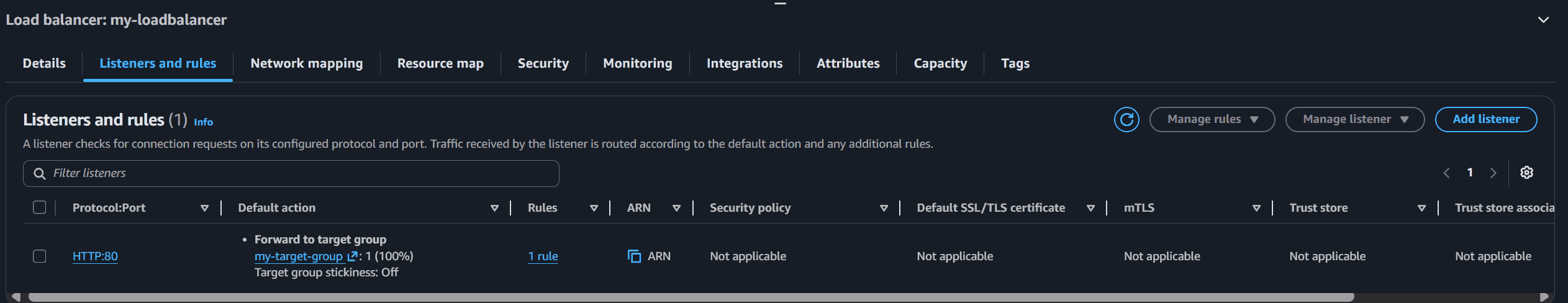Open Manage listener dropdown
Screen dimensions: 1568x303
pos(1355,119)
